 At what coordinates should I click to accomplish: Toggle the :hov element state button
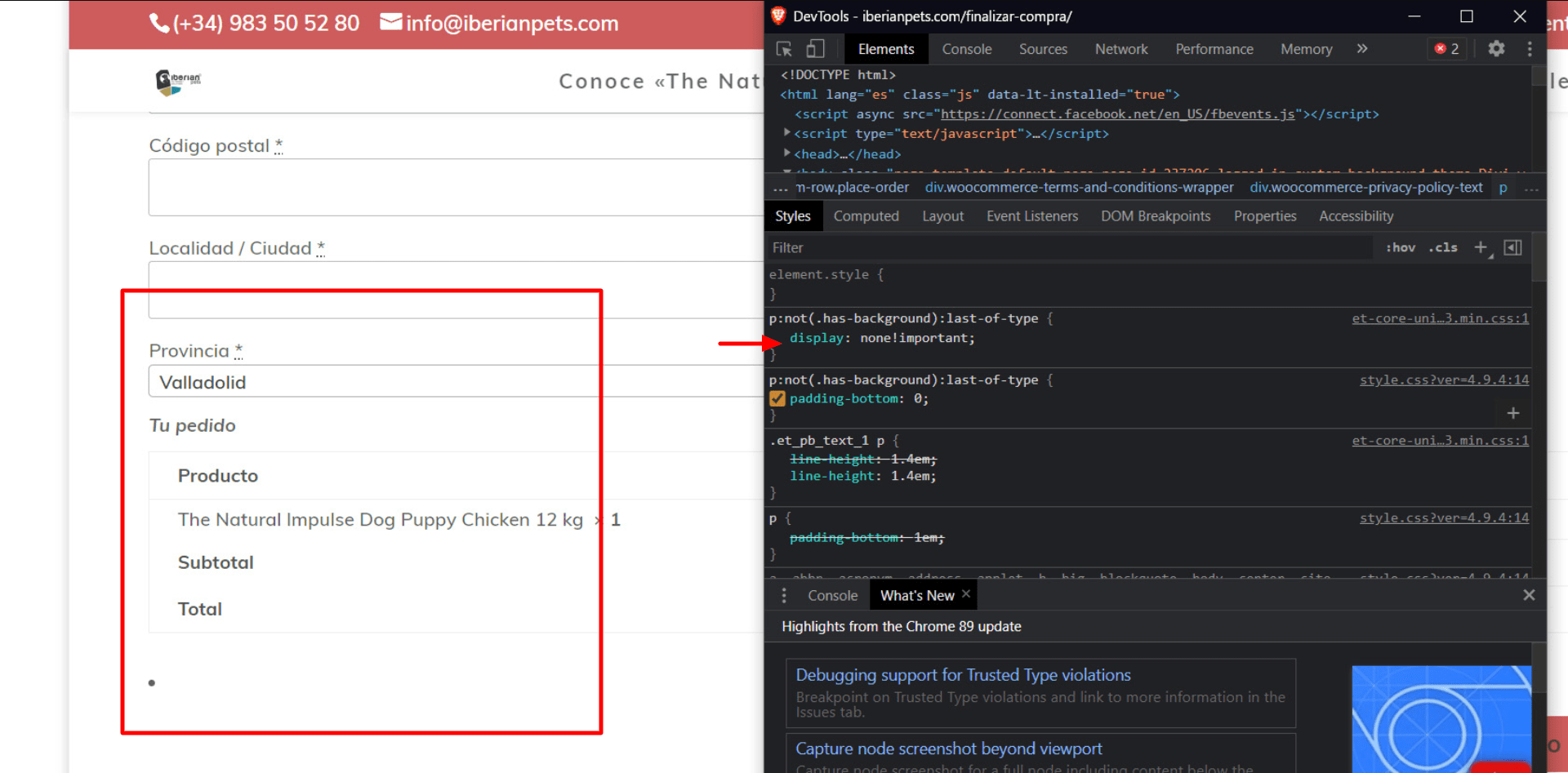[x=1401, y=247]
